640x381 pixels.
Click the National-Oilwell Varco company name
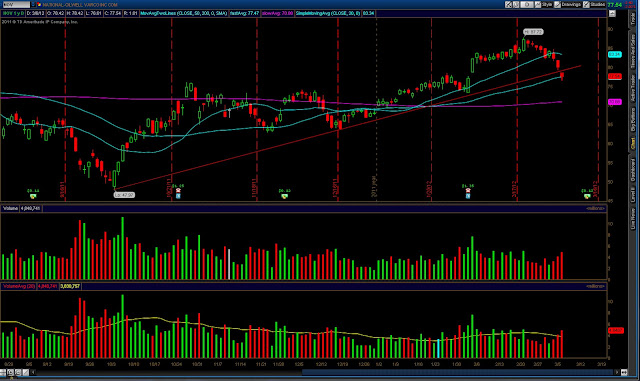click(80, 5)
